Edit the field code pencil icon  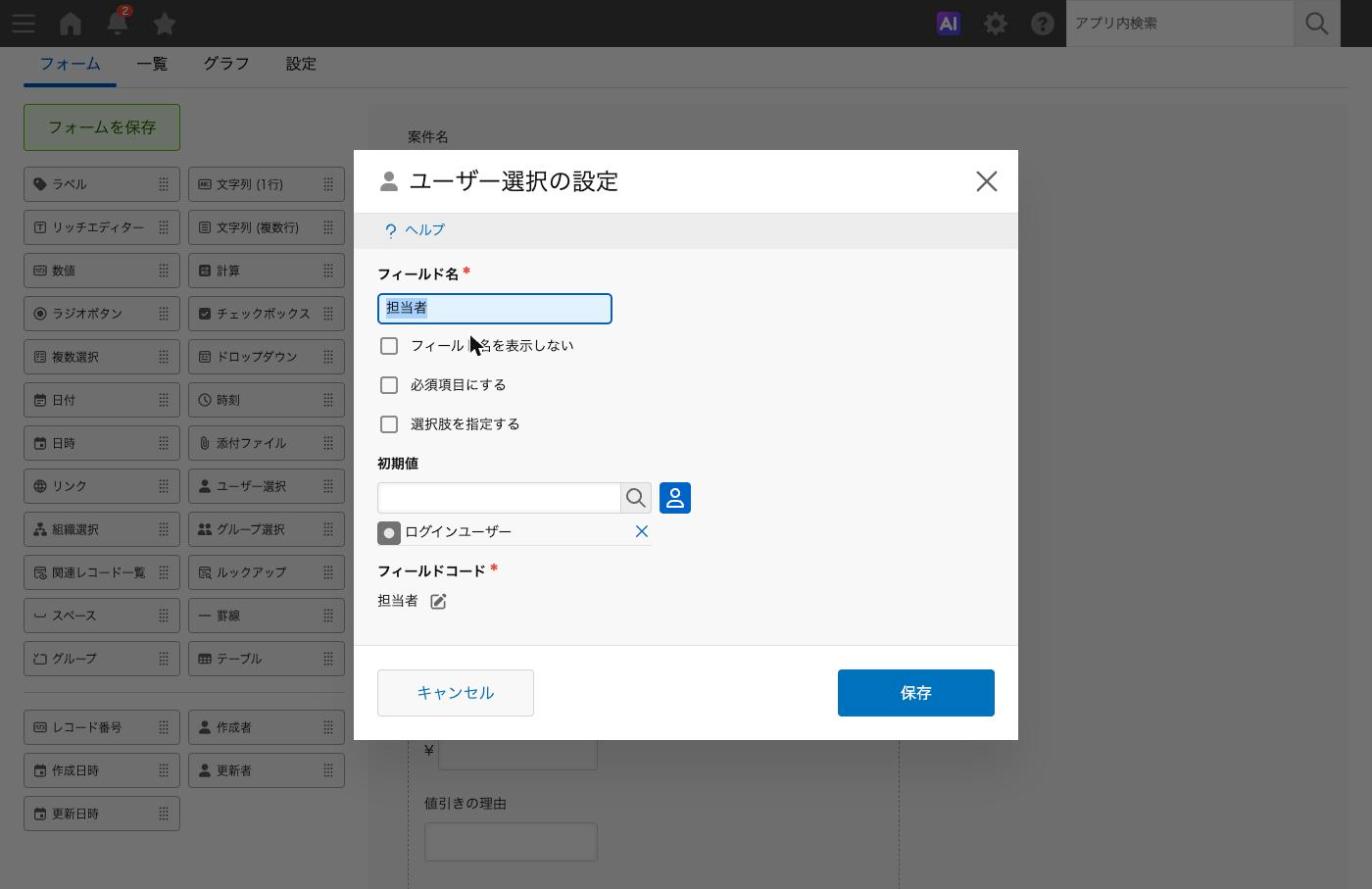(x=438, y=601)
